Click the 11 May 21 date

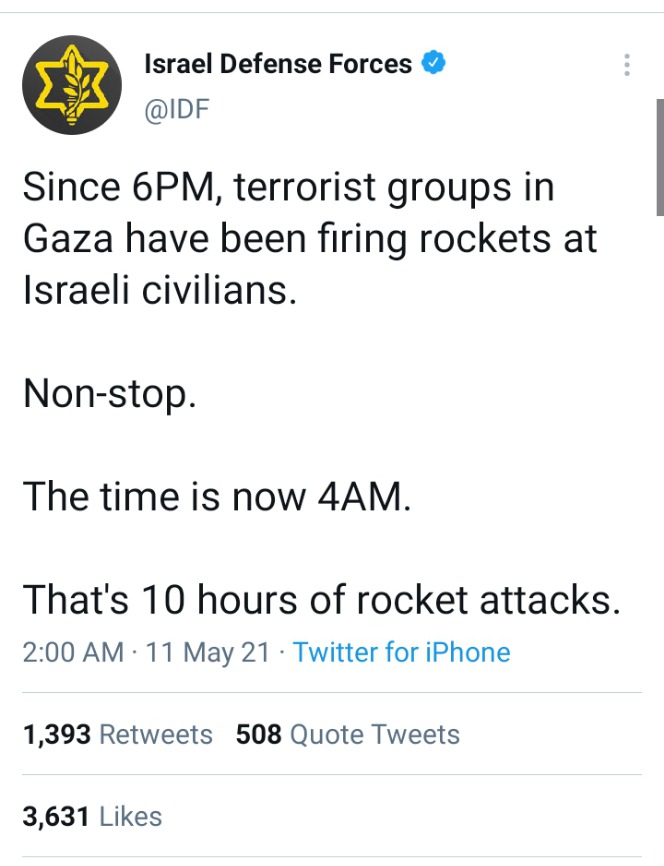point(208,653)
